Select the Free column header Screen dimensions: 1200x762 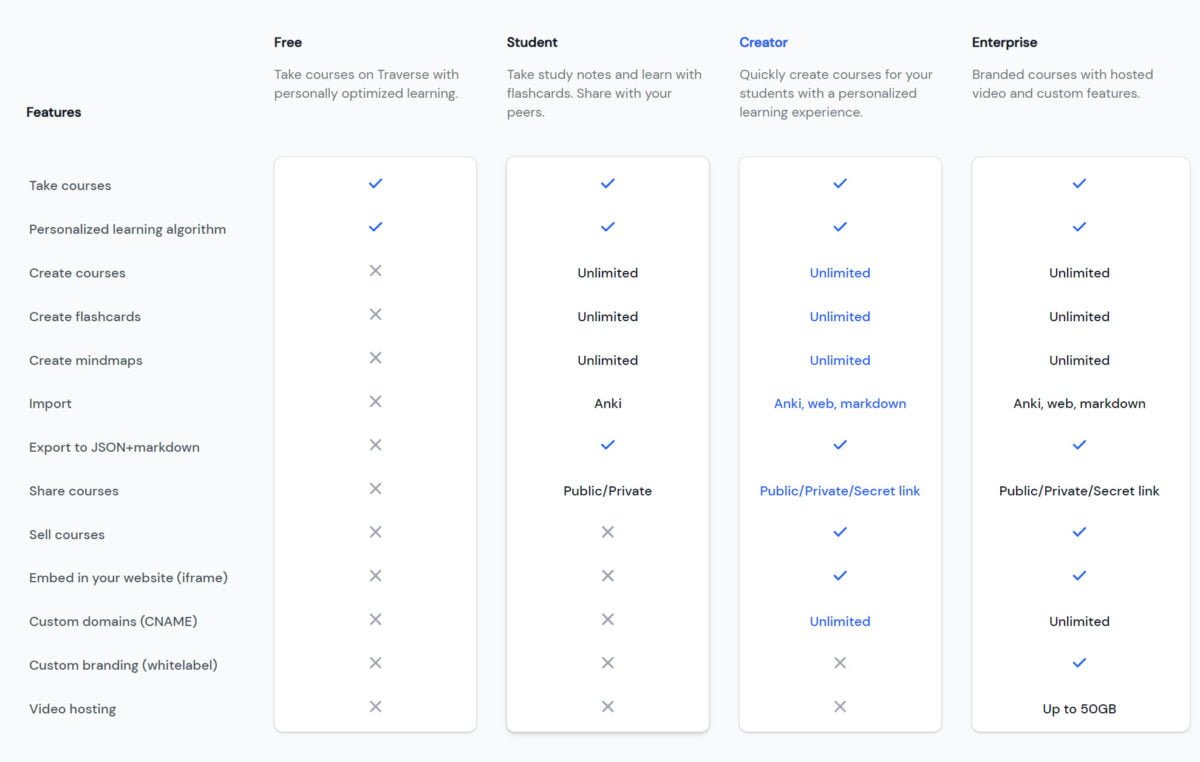(287, 42)
